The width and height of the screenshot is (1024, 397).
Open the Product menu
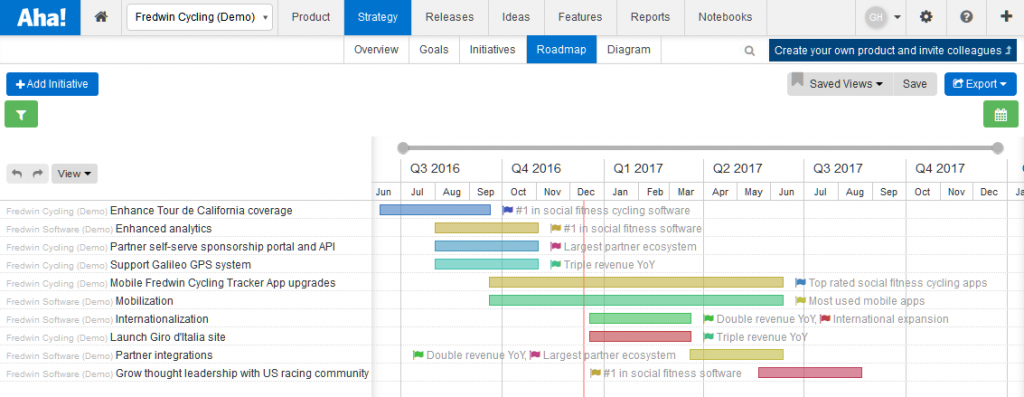coord(311,18)
